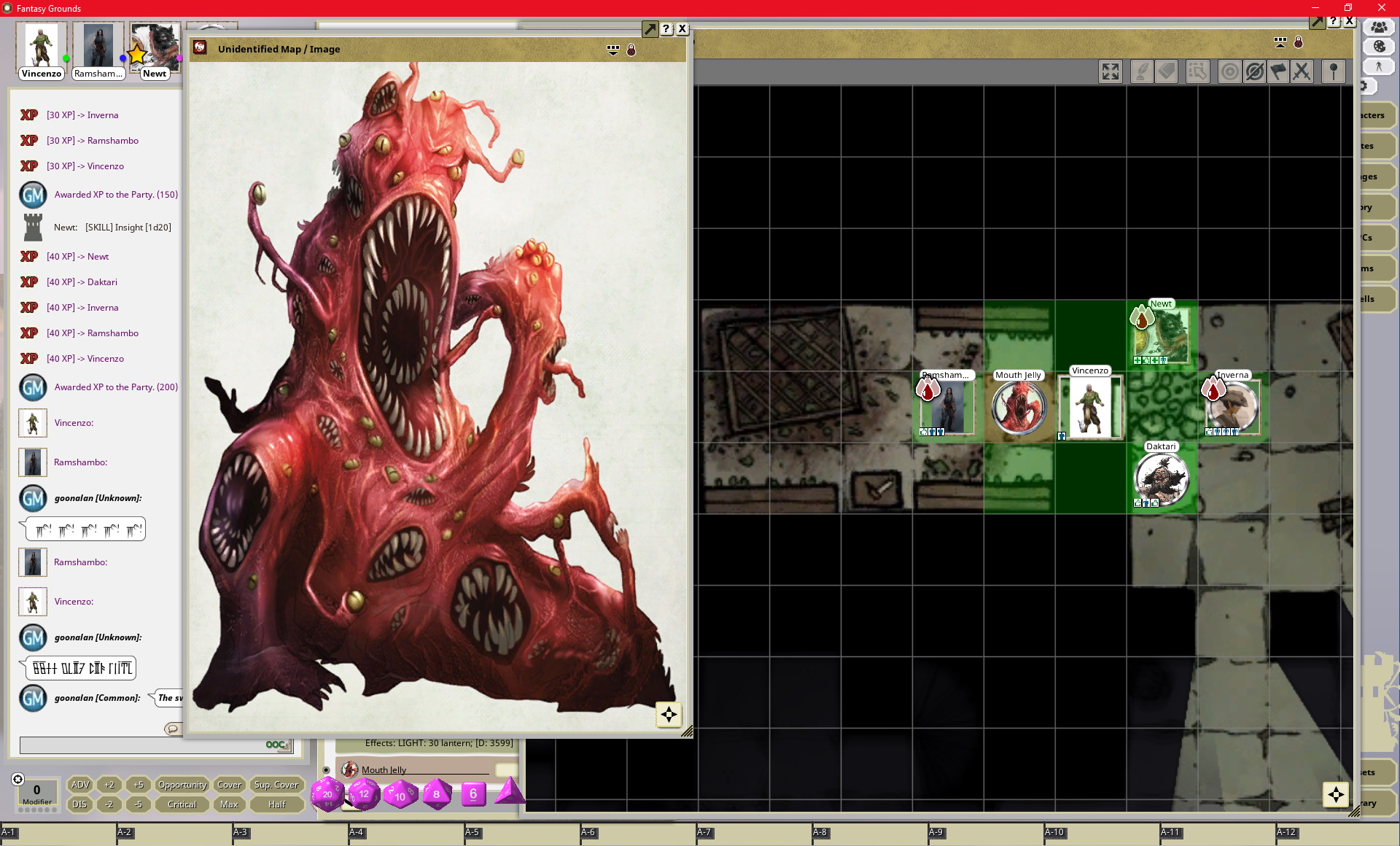Toggle the Max modifier button
Image resolution: width=1400 pixels, height=846 pixels.
230,804
